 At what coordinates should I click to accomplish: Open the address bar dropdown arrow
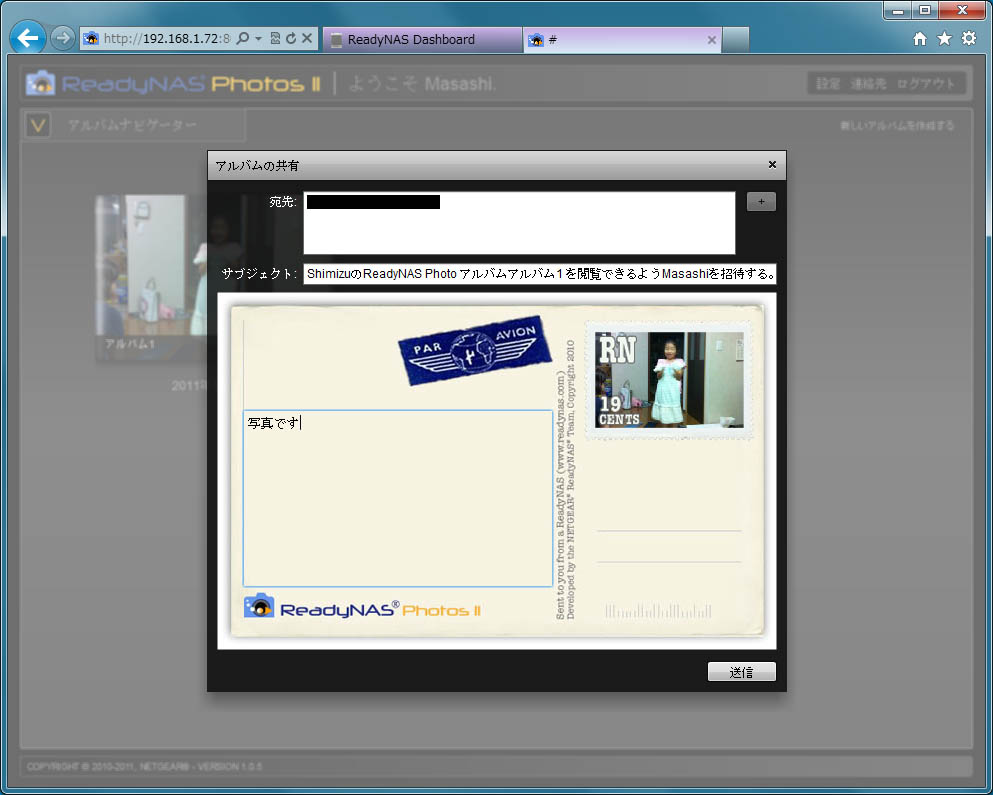click(x=258, y=39)
